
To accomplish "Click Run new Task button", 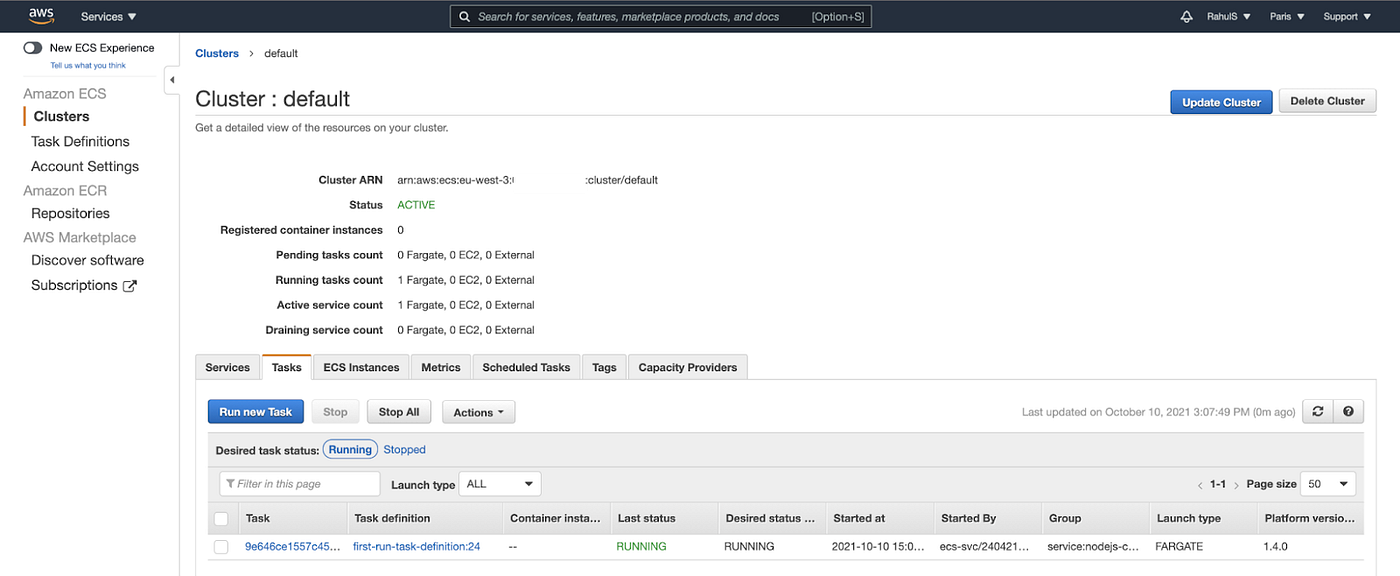I will [256, 412].
